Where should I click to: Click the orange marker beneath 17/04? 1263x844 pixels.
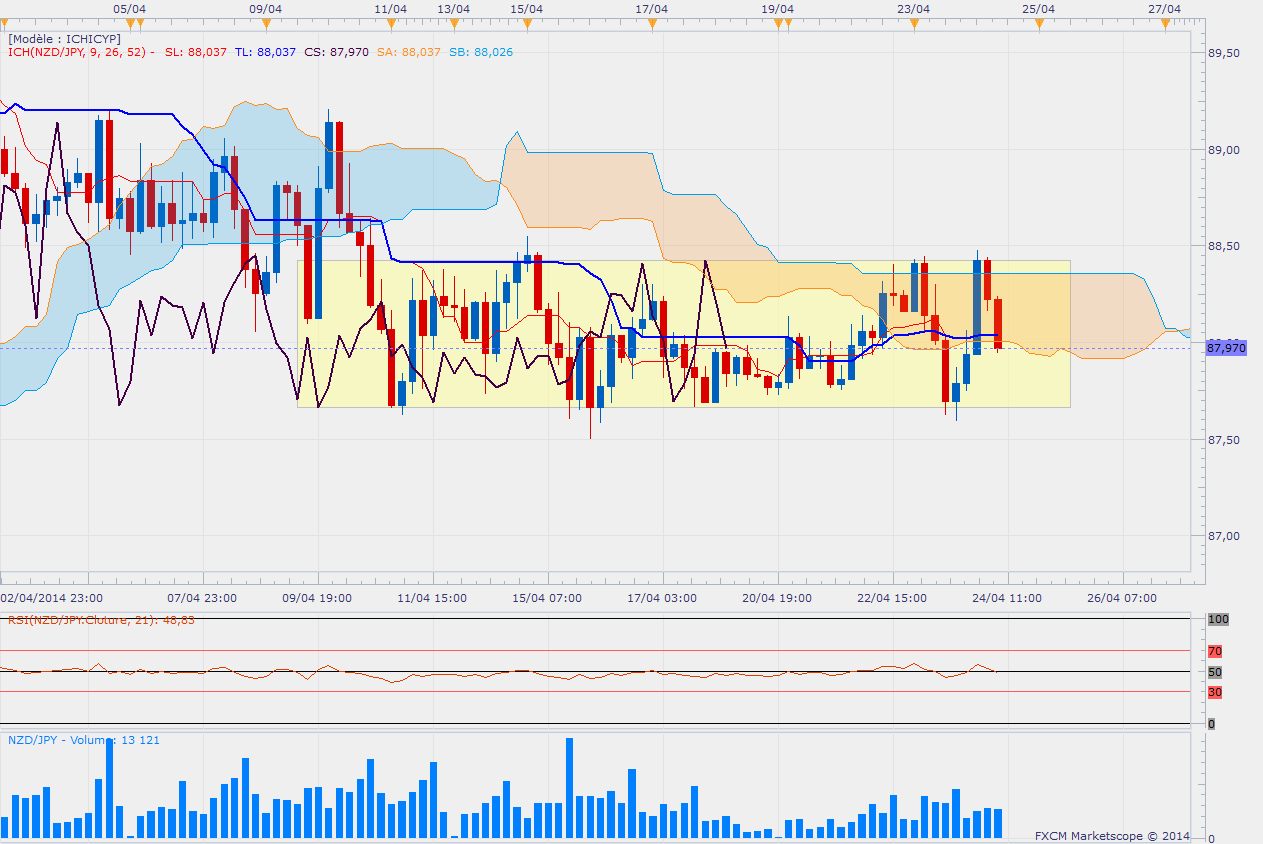pos(652,24)
